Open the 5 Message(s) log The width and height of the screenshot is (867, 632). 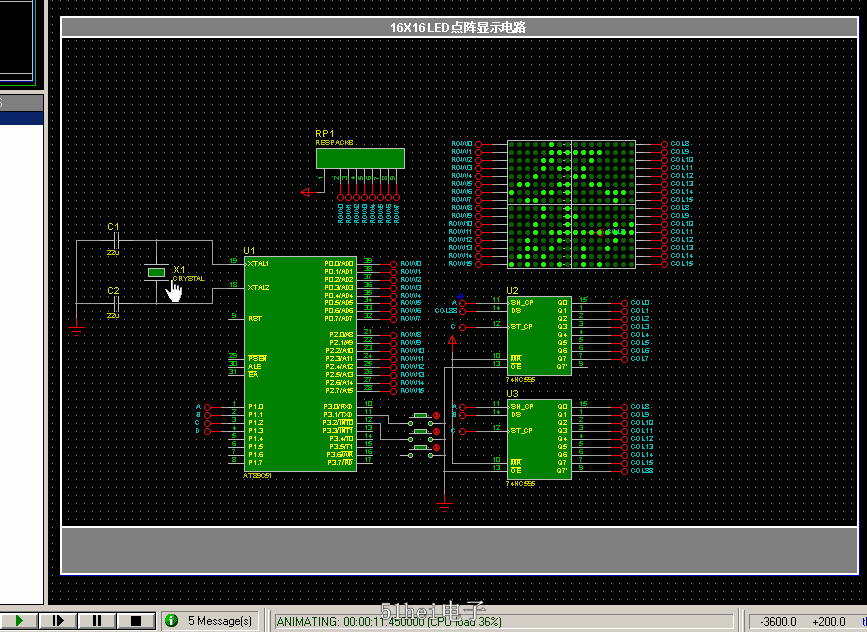coord(220,621)
